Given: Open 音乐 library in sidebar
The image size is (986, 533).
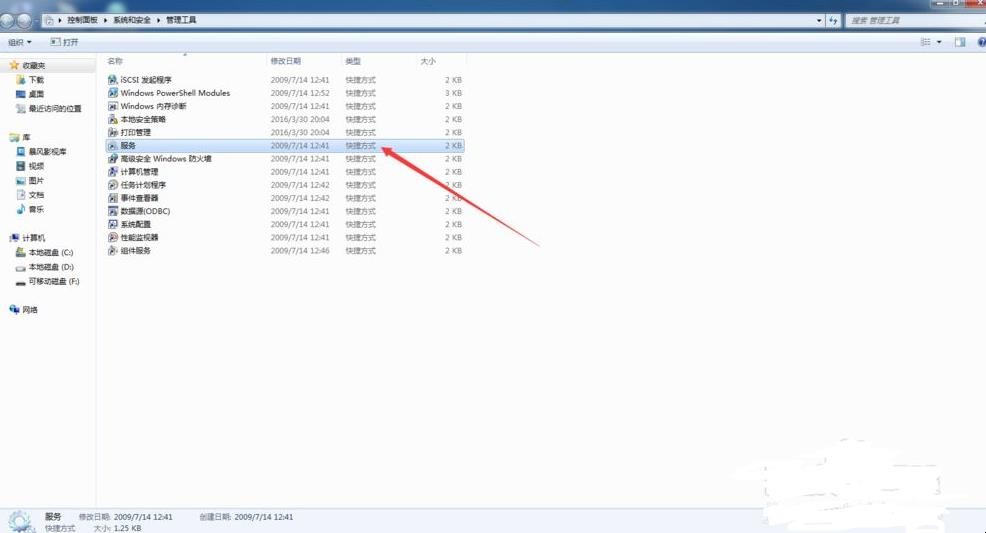Looking at the screenshot, I should 30,209.
